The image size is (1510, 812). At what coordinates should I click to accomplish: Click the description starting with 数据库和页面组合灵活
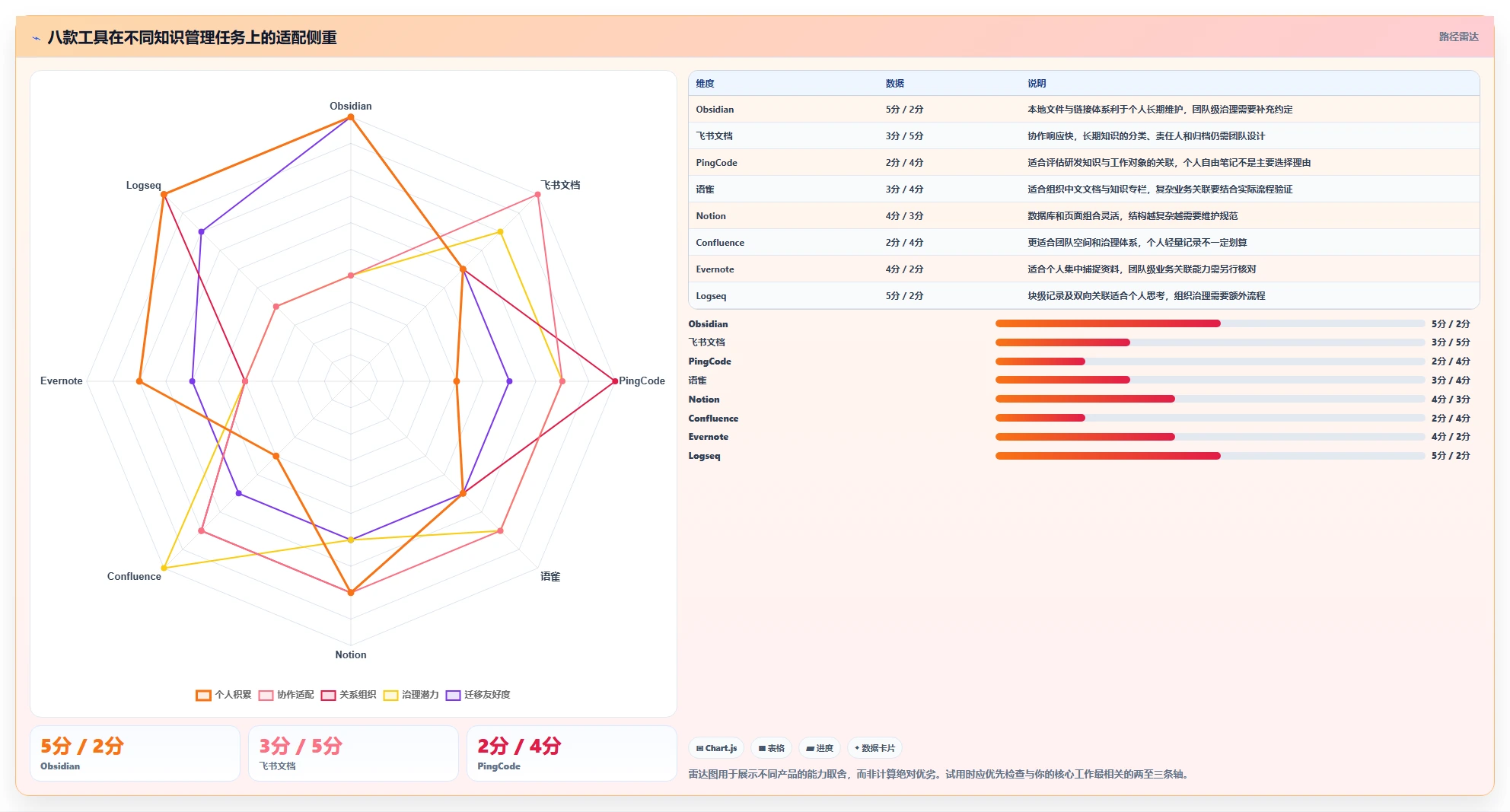1132,216
